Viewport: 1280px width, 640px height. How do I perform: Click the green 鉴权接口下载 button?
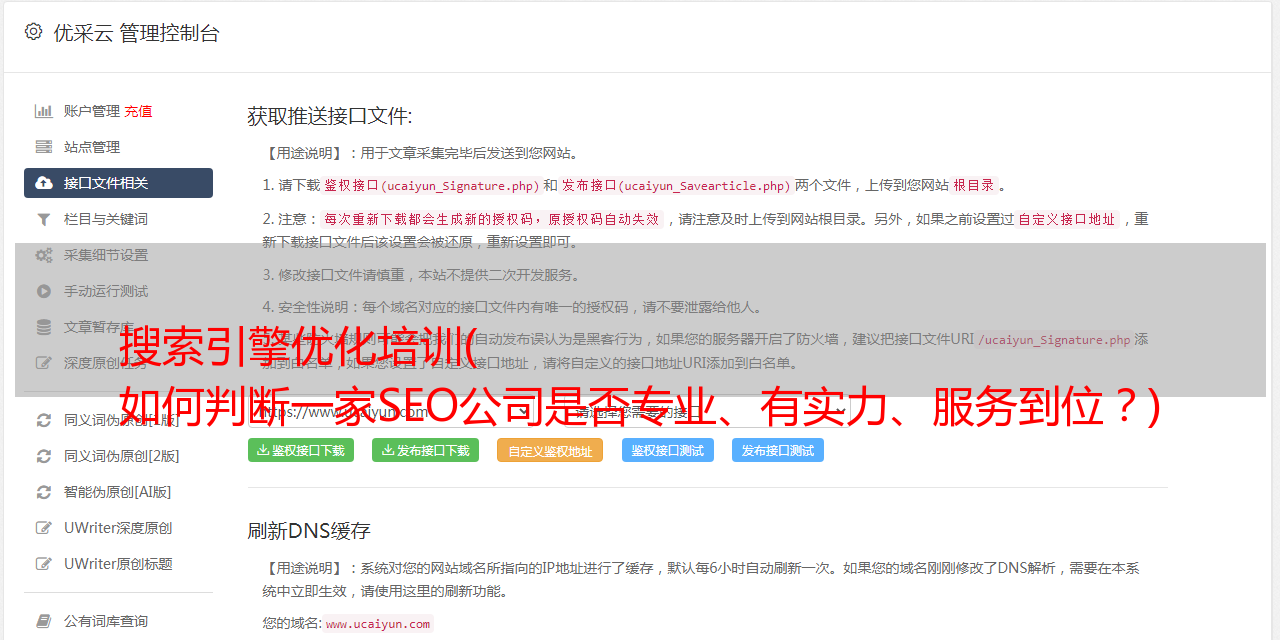coord(300,450)
